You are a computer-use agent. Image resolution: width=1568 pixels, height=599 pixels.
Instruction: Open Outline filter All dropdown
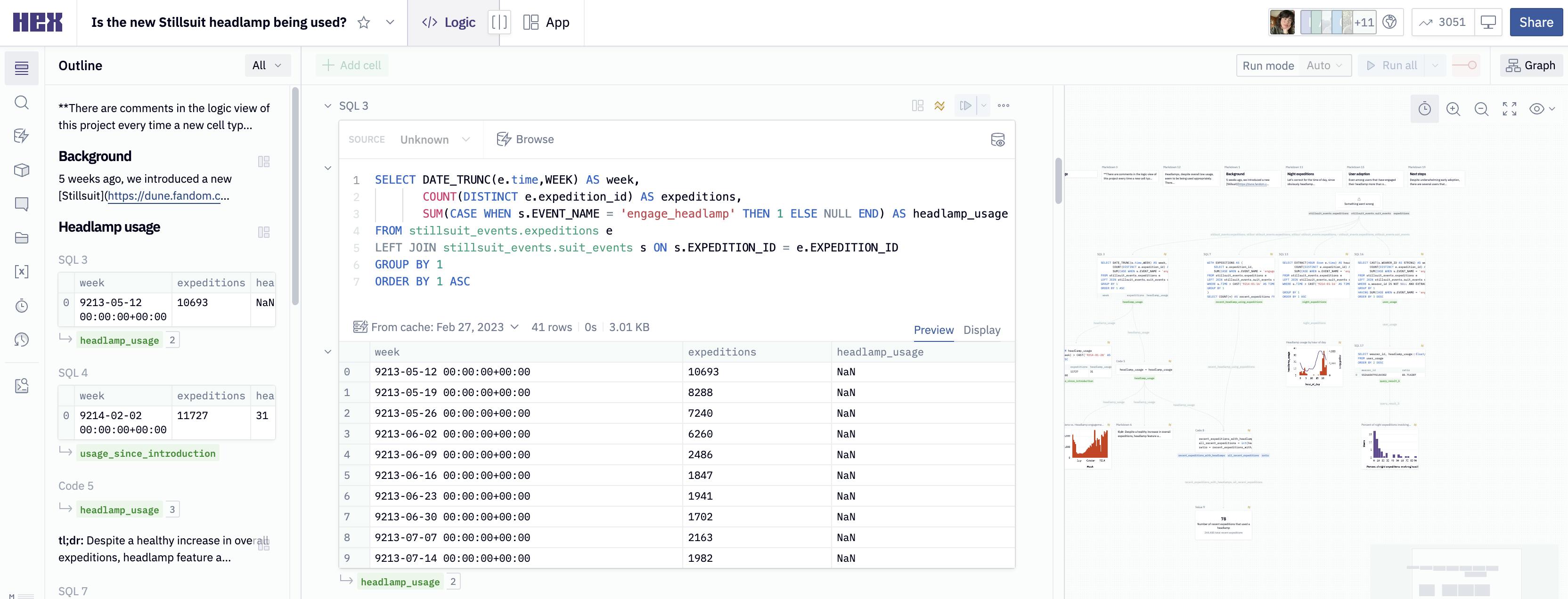coord(267,65)
